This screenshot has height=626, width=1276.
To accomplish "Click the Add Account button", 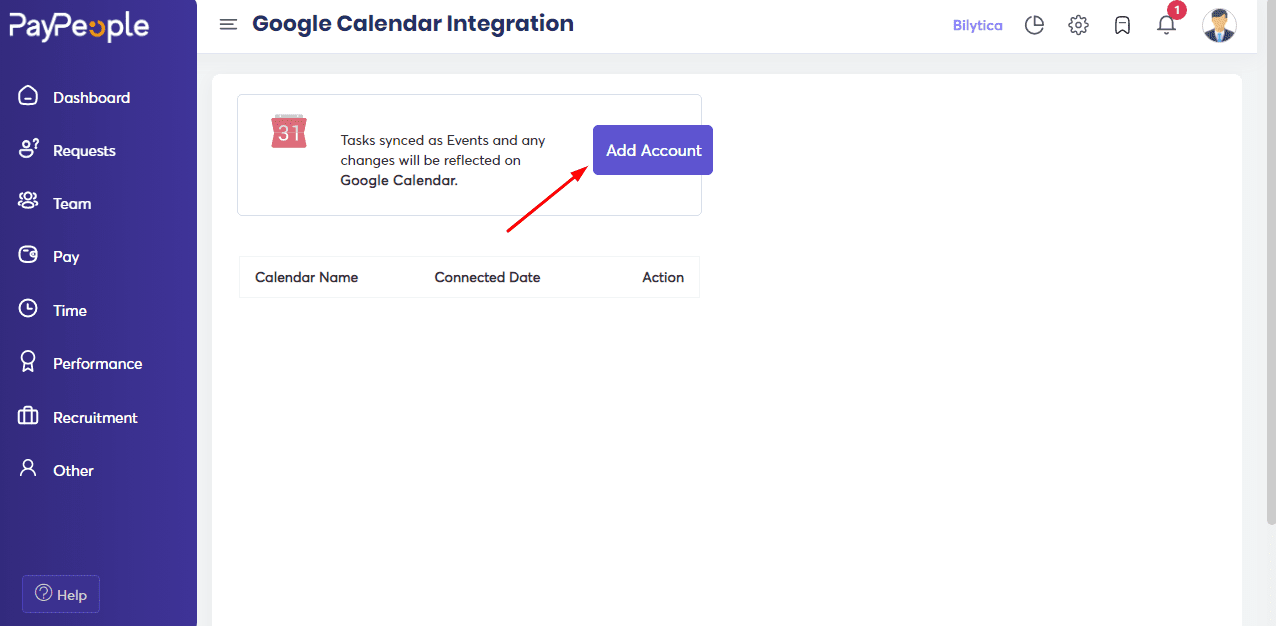I will pos(653,150).
